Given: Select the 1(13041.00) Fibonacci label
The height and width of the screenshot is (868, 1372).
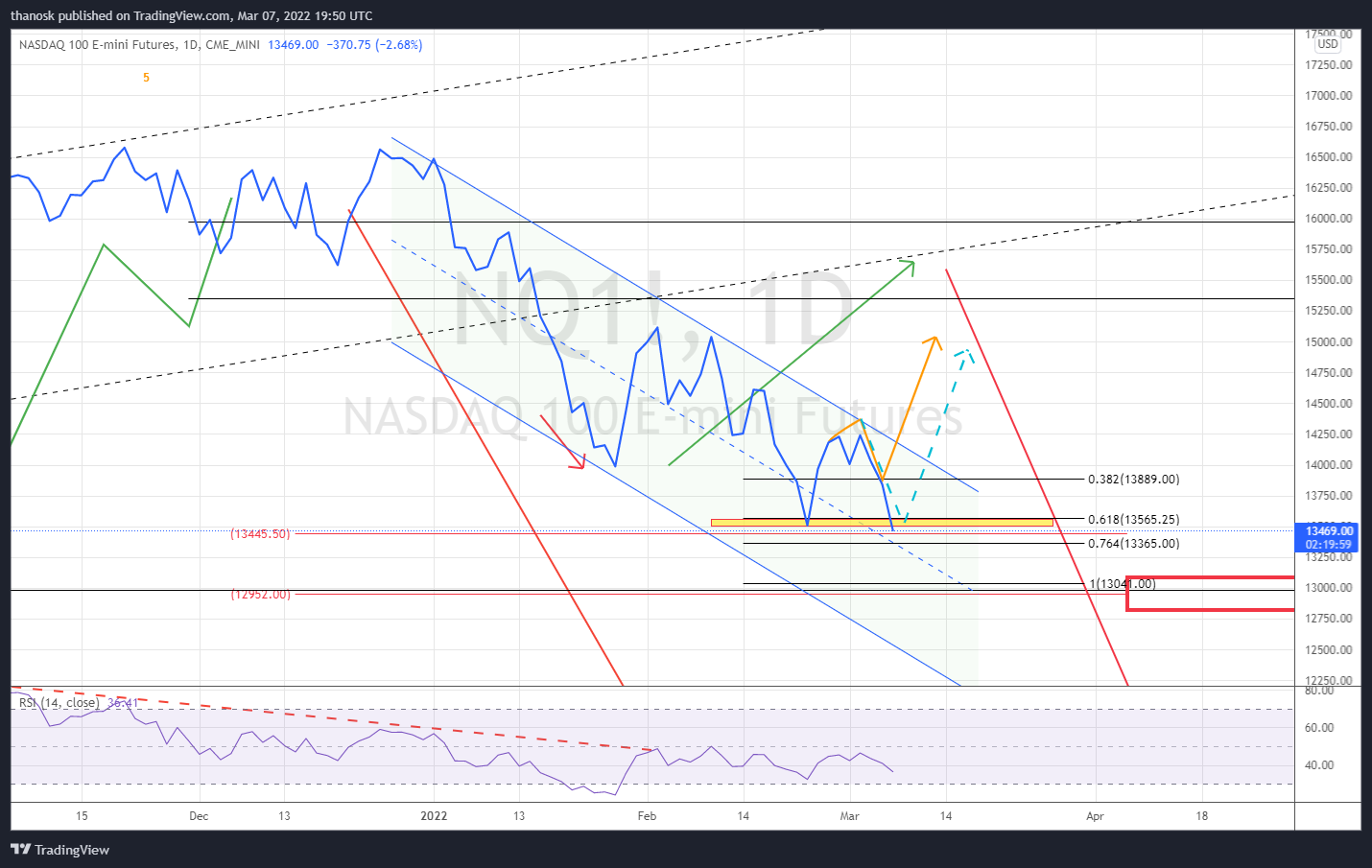Looking at the screenshot, I should [x=1122, y=584].
